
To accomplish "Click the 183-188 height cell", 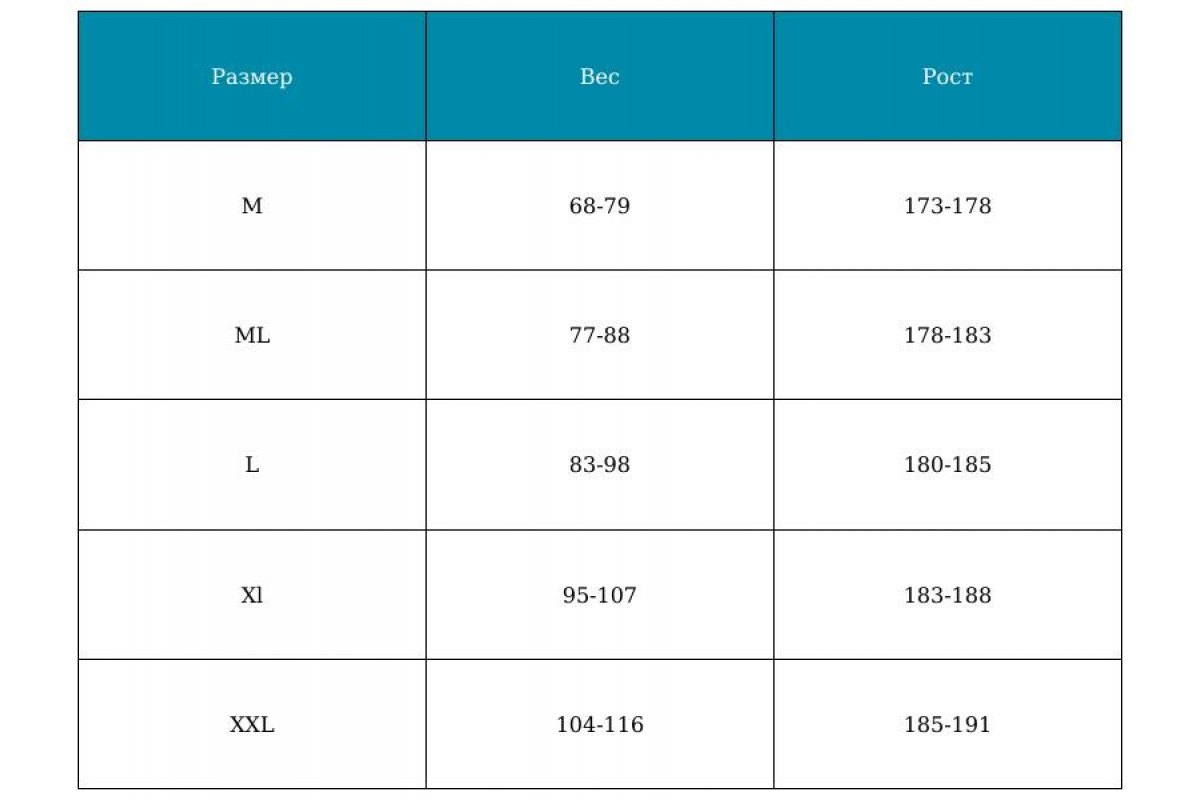I will pos(947,595).
